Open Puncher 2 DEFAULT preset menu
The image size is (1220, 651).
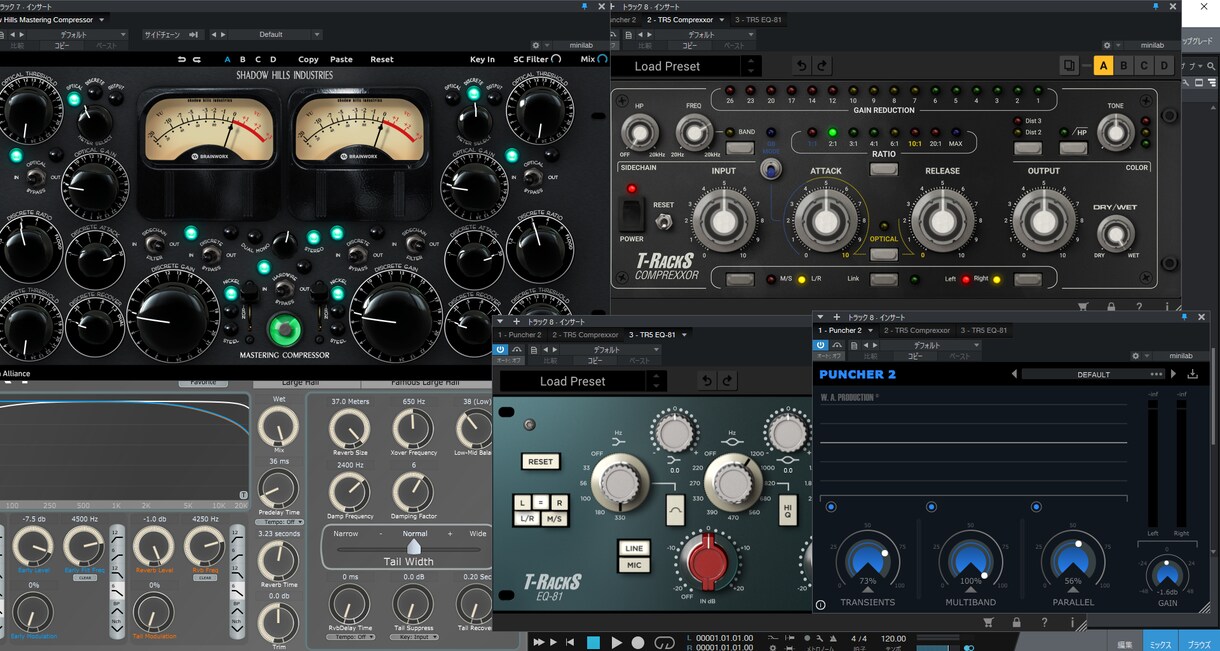coord(1094,374)
